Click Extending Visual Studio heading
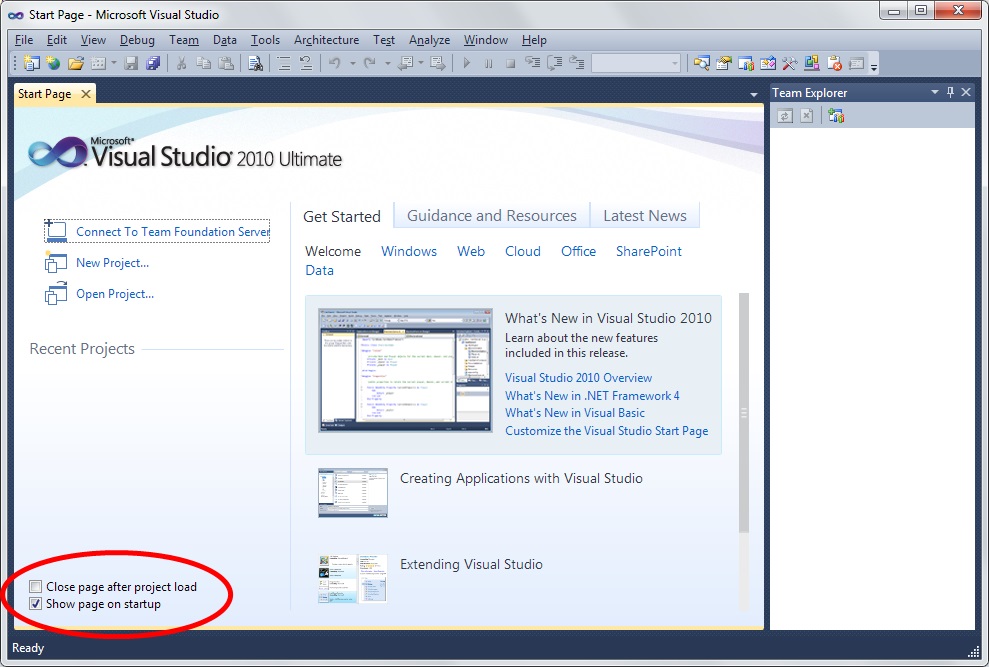This screenshot has height=667, width=989. [x=471, y=564]
